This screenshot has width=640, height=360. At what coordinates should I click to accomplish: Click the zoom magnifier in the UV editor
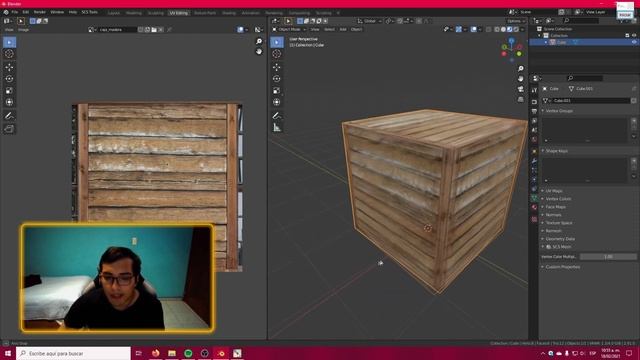(x=259, y=42)
